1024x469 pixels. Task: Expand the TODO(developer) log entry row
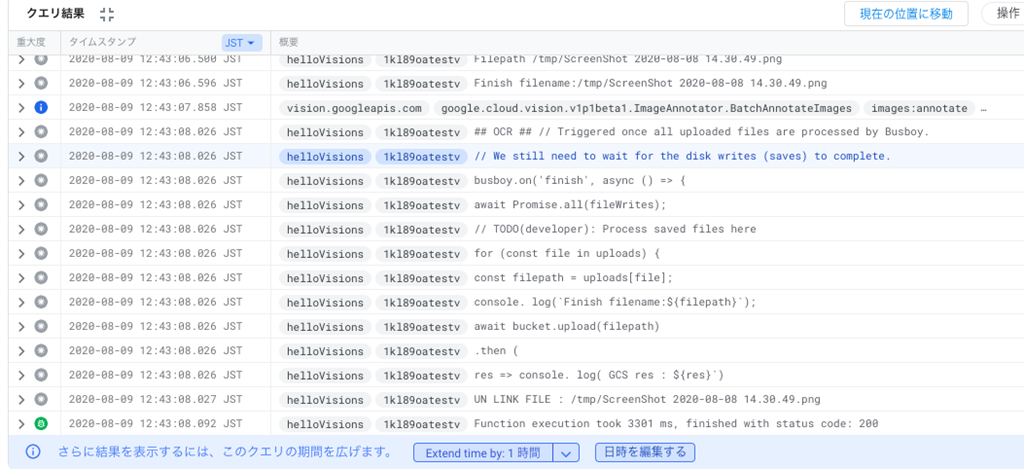pos(20,229)
